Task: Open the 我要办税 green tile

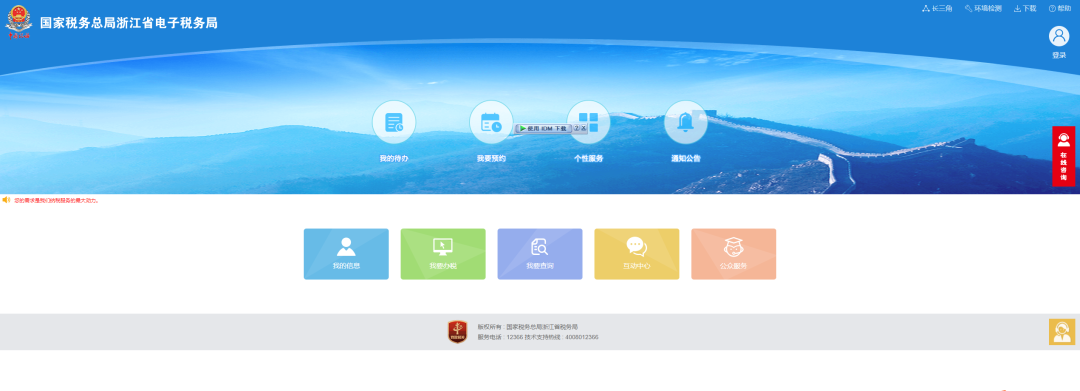Action: click(443, 254)
